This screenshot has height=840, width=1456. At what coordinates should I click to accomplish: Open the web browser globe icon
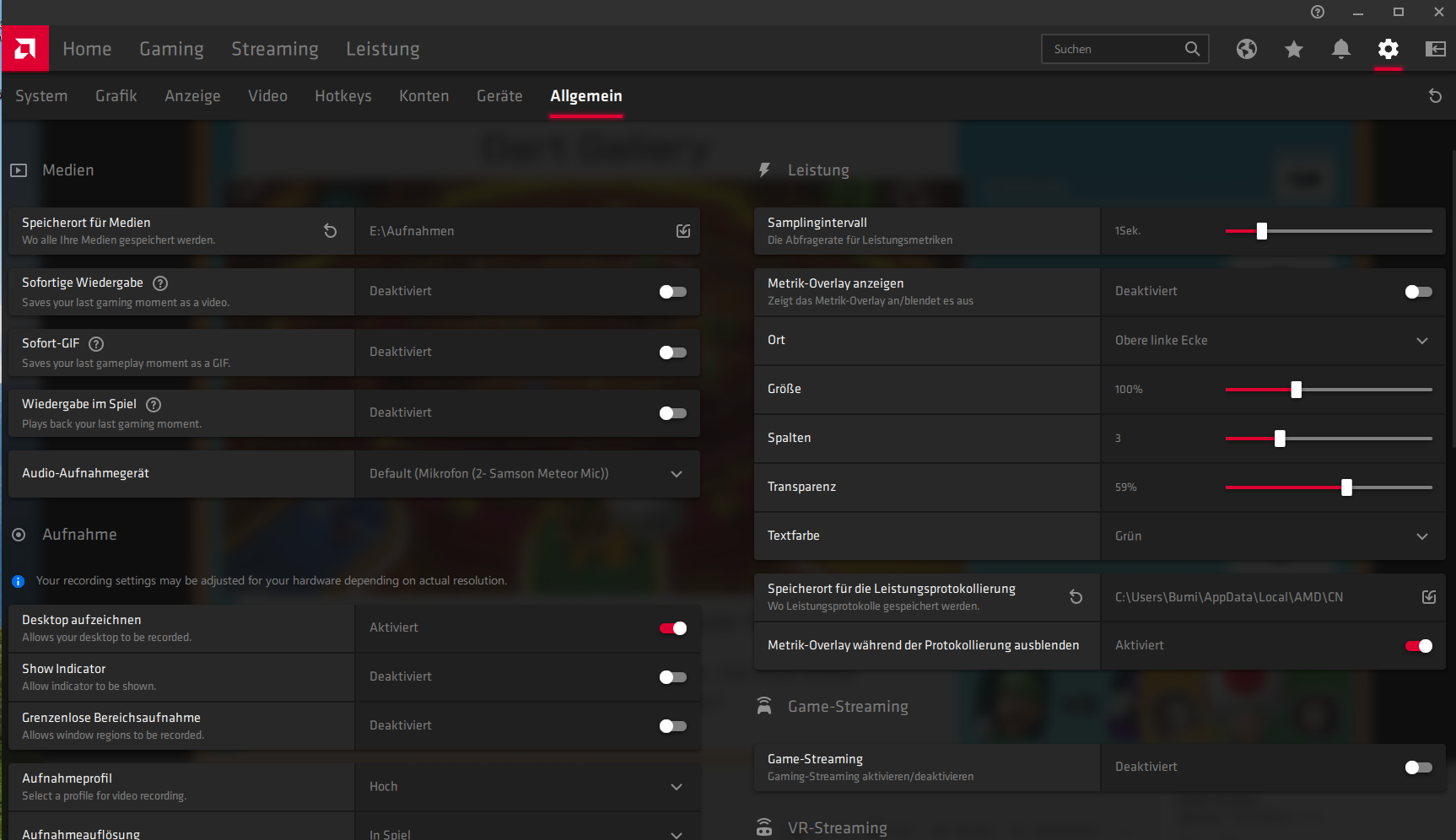coord(1247,49)
